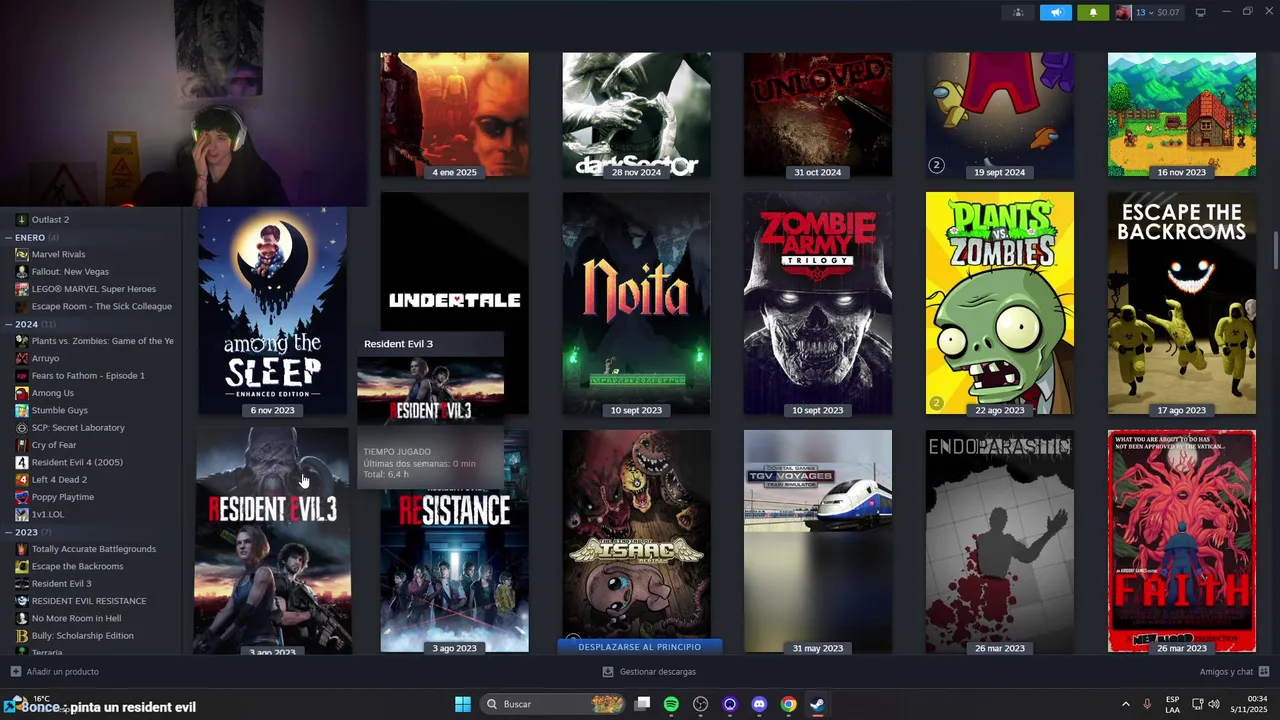The width and height of the screenshot is (1280, 720).
Task: Open the Stardew Valley cover dated 16 nov 2023
Action: tap(1182, 115)
